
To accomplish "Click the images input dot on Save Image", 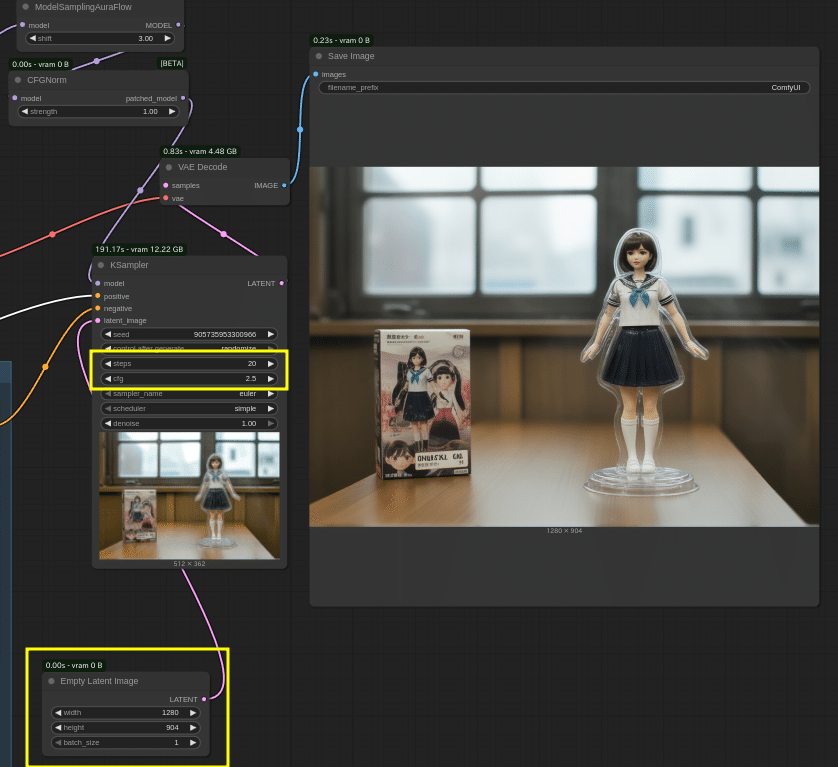I will pos(317,74).
